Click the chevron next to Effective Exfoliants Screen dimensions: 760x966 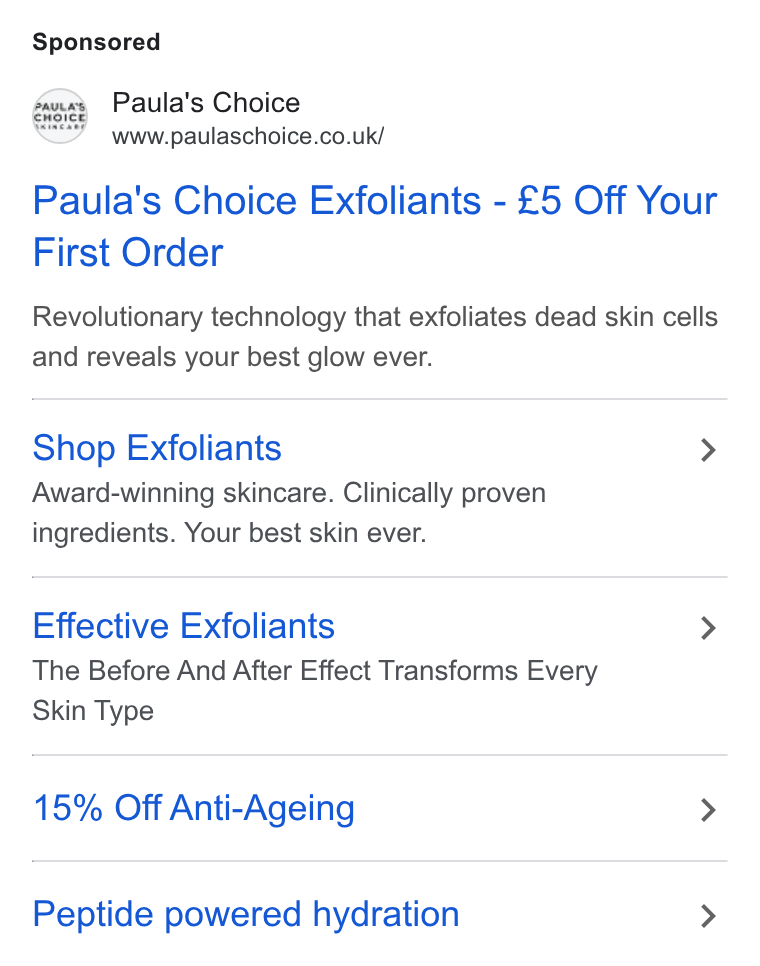708,628
